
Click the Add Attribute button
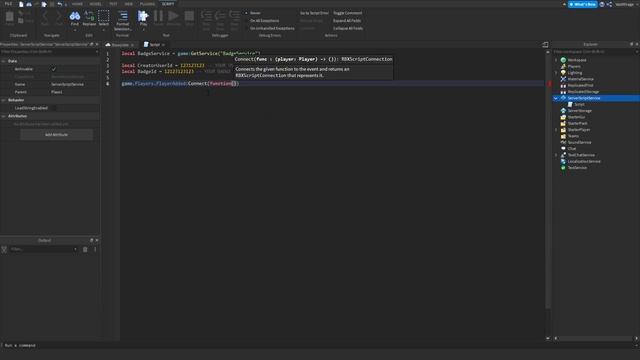[56, 135]
